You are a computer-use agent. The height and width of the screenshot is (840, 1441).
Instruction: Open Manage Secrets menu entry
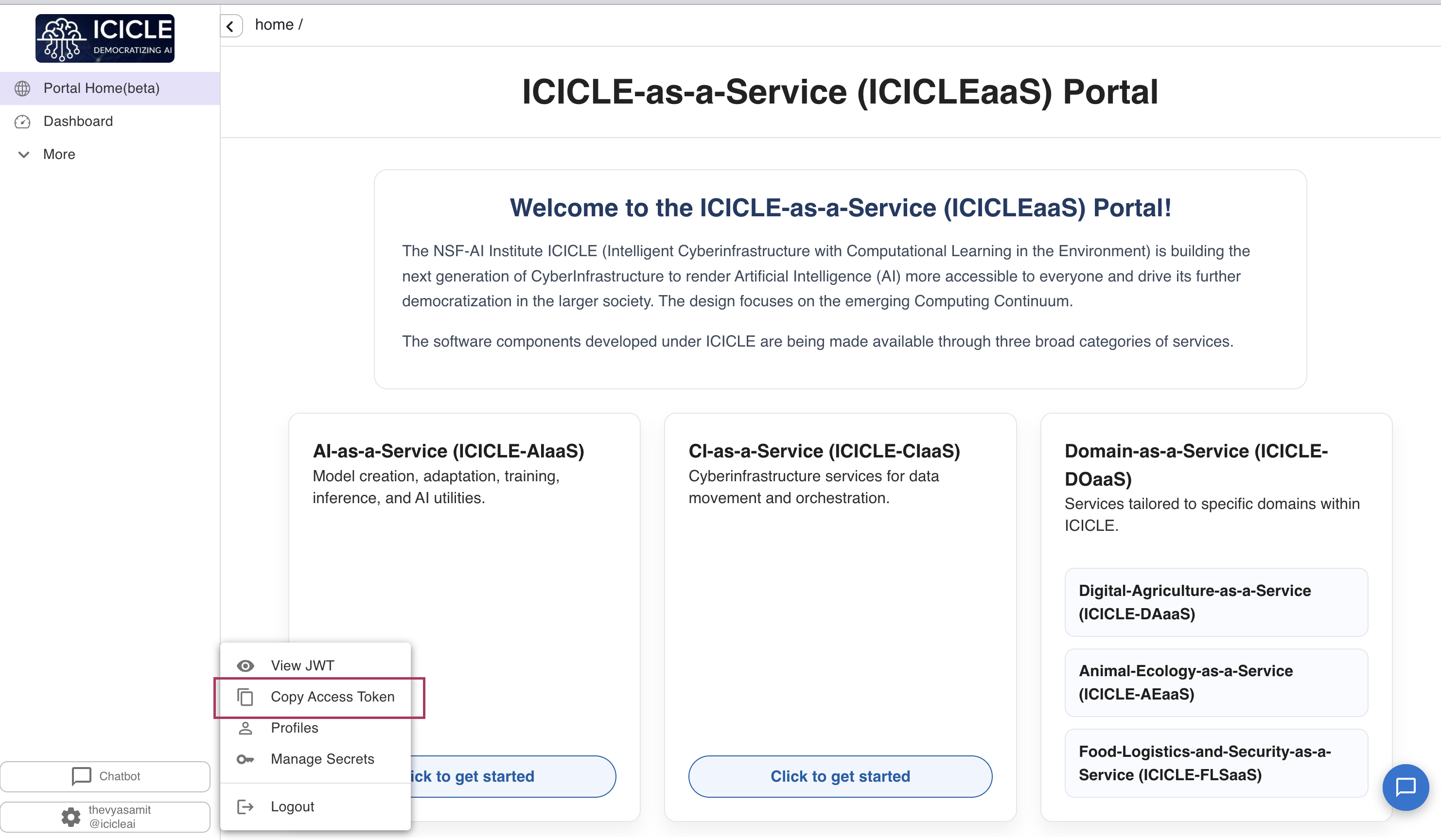(x=315, y=759)
